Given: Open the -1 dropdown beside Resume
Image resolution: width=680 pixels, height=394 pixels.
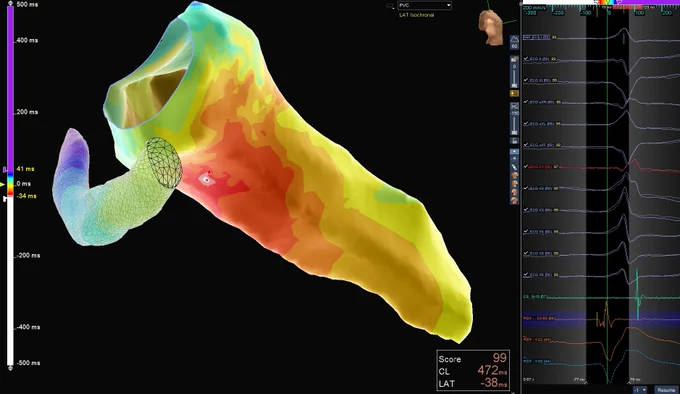Looking at the screenshot, I should [x=640, y=390].
